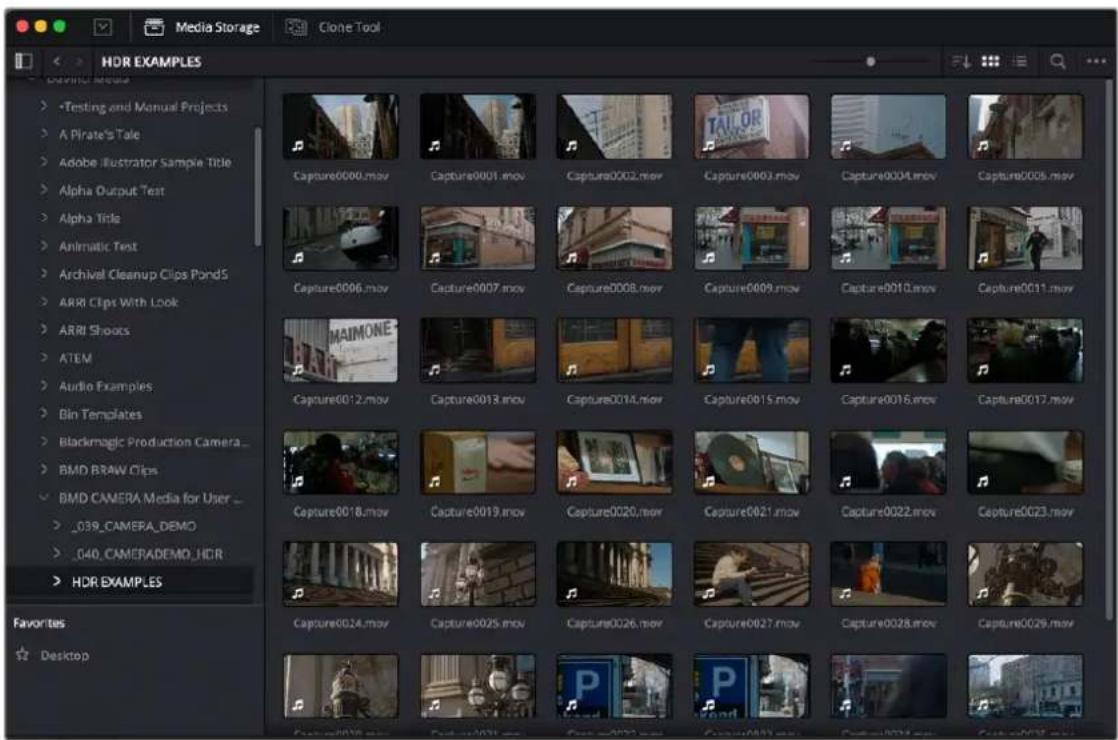Expand Testing and Manual Projects folder

point(43,106)
